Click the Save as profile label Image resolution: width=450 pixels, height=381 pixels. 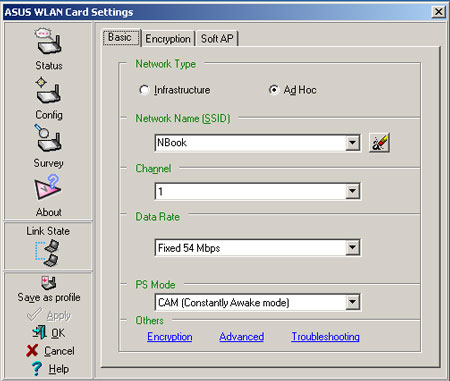pyautogui.click(x=49, y=297)
